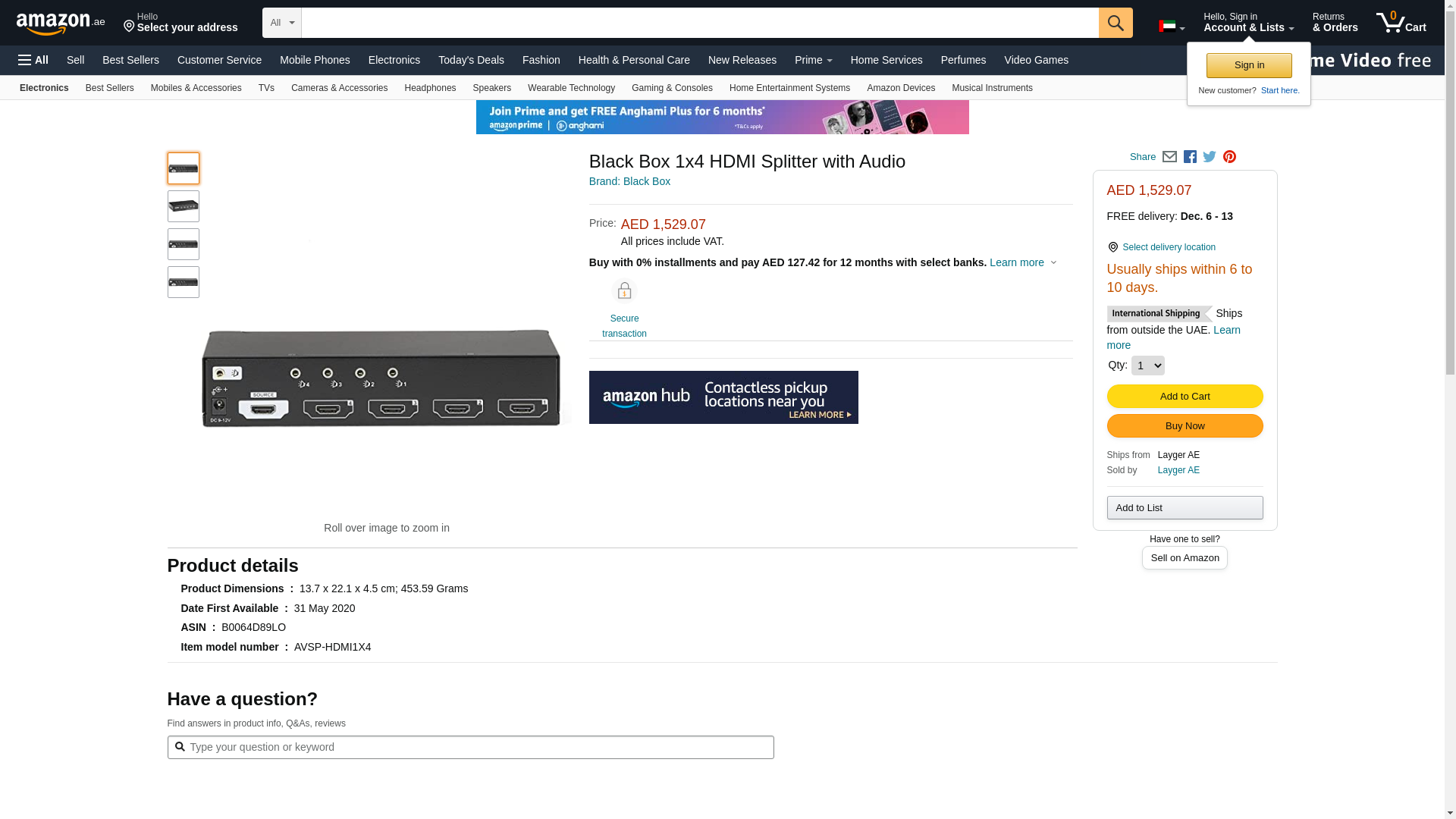Image resolution: width=1456 pixels, height=819 pixels.
Task: Open the quantity Qty dropdown
Action: pos(1147,366)
